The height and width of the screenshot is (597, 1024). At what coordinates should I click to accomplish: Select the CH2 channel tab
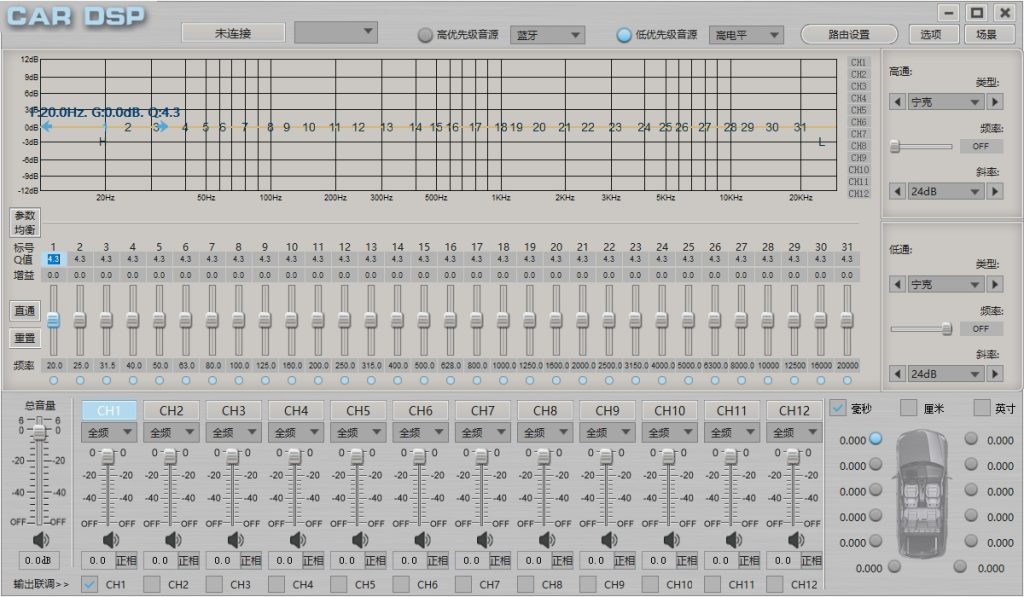coord(171,410)
